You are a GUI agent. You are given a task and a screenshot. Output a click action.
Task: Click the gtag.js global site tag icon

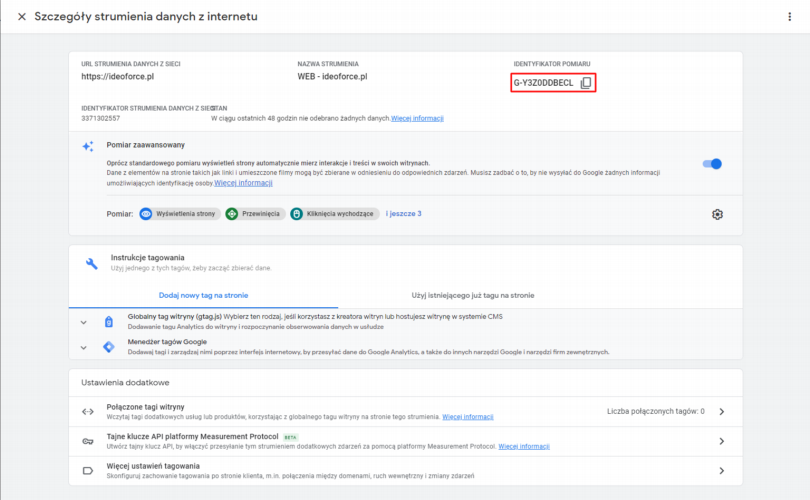pyautogui.click(x=109, y=322)
